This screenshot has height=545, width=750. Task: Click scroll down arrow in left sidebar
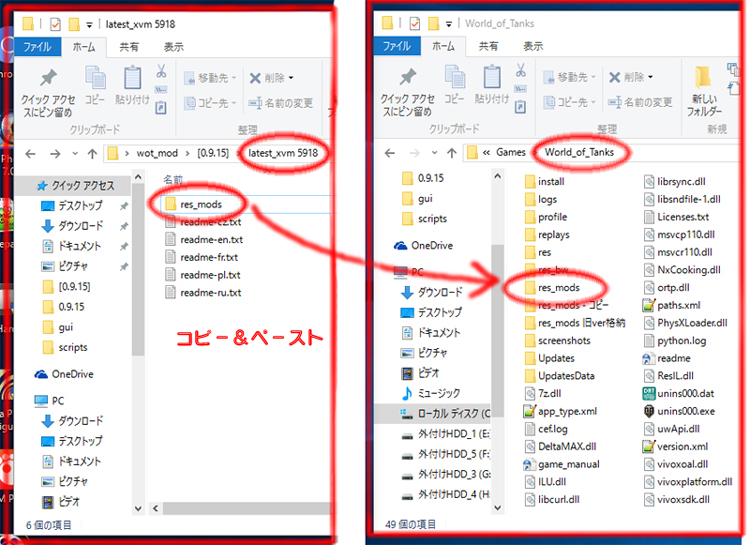click(x=138, y=508)
